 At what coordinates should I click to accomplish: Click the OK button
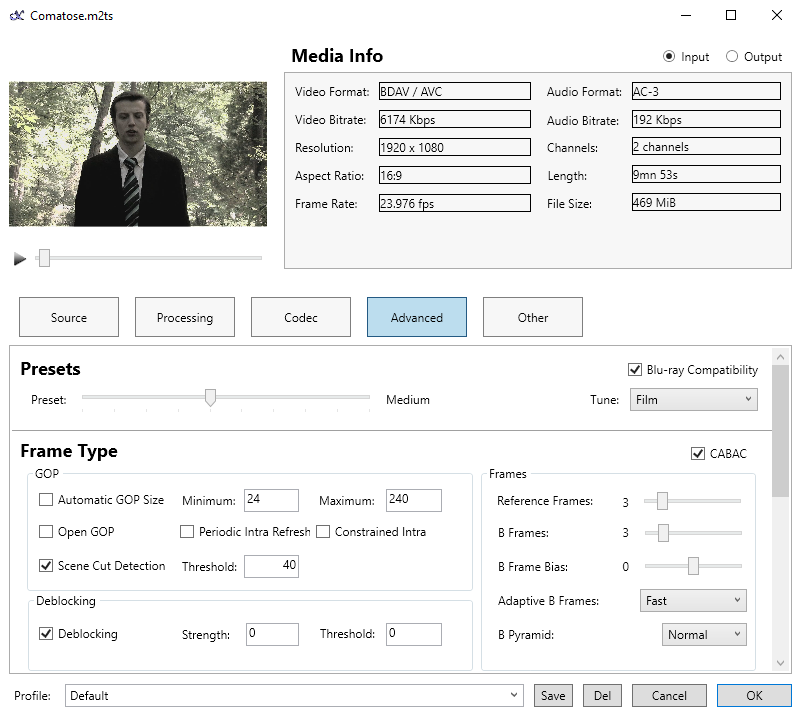tap(754, 696)
